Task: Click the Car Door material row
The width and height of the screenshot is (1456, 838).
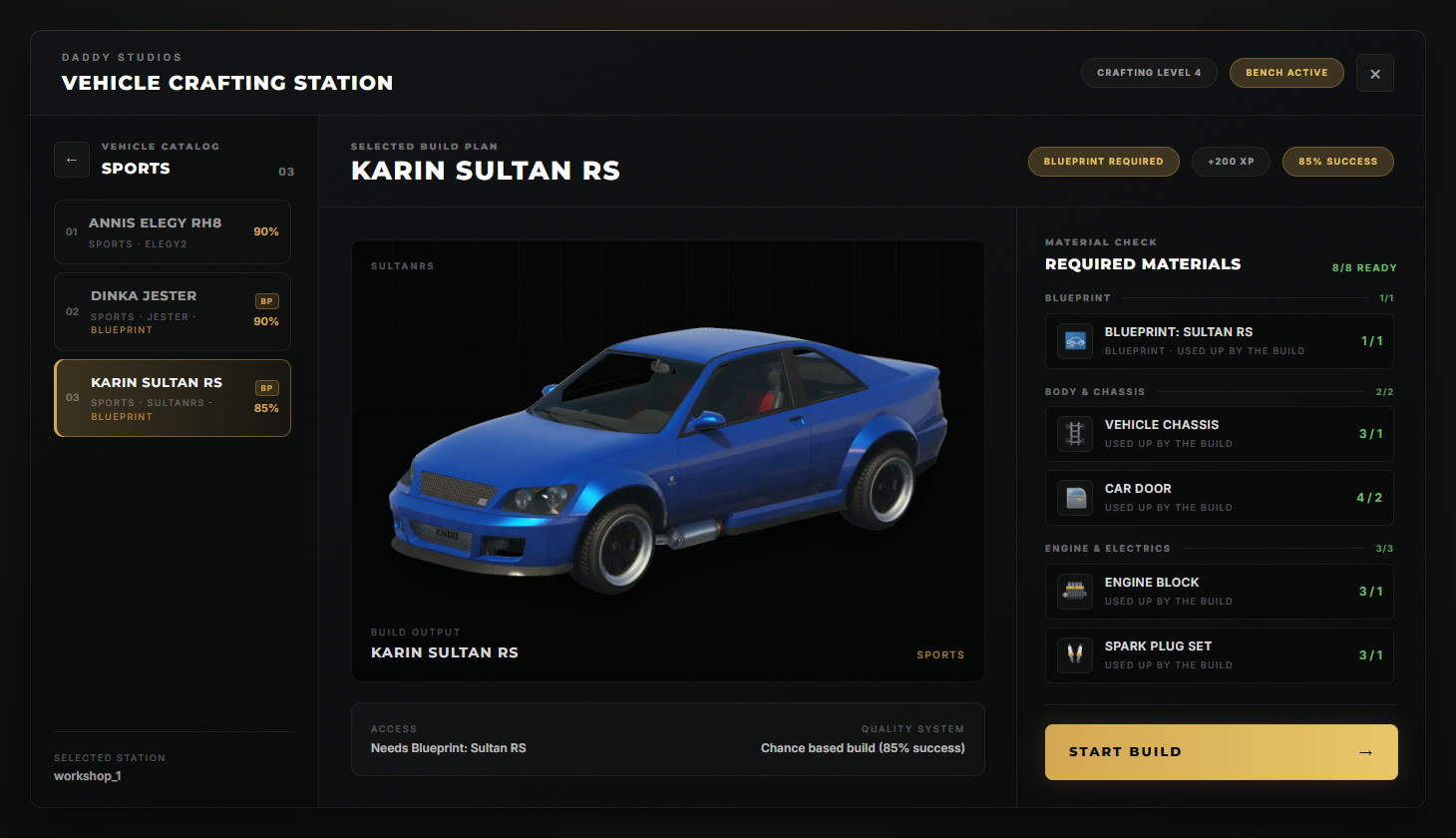Action: pos(1220,498)
